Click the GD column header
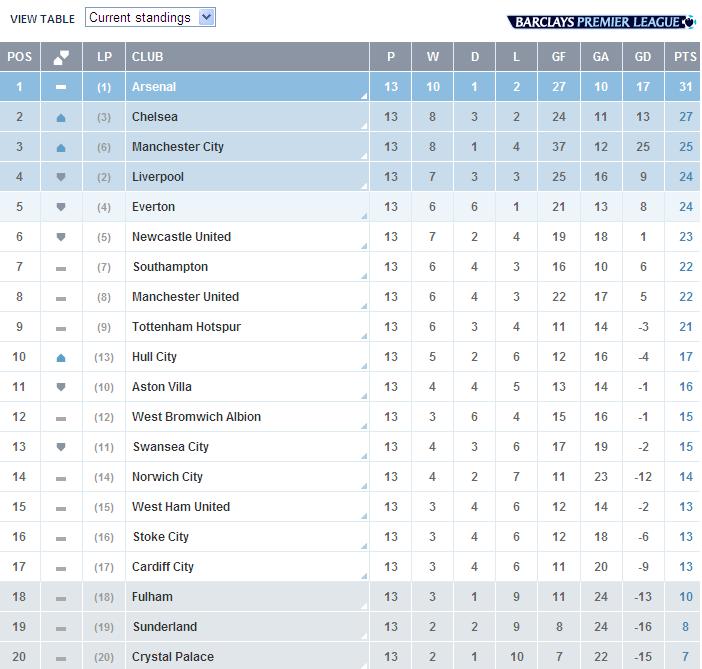This screenshot has height=669, width=702. [643, 57]
